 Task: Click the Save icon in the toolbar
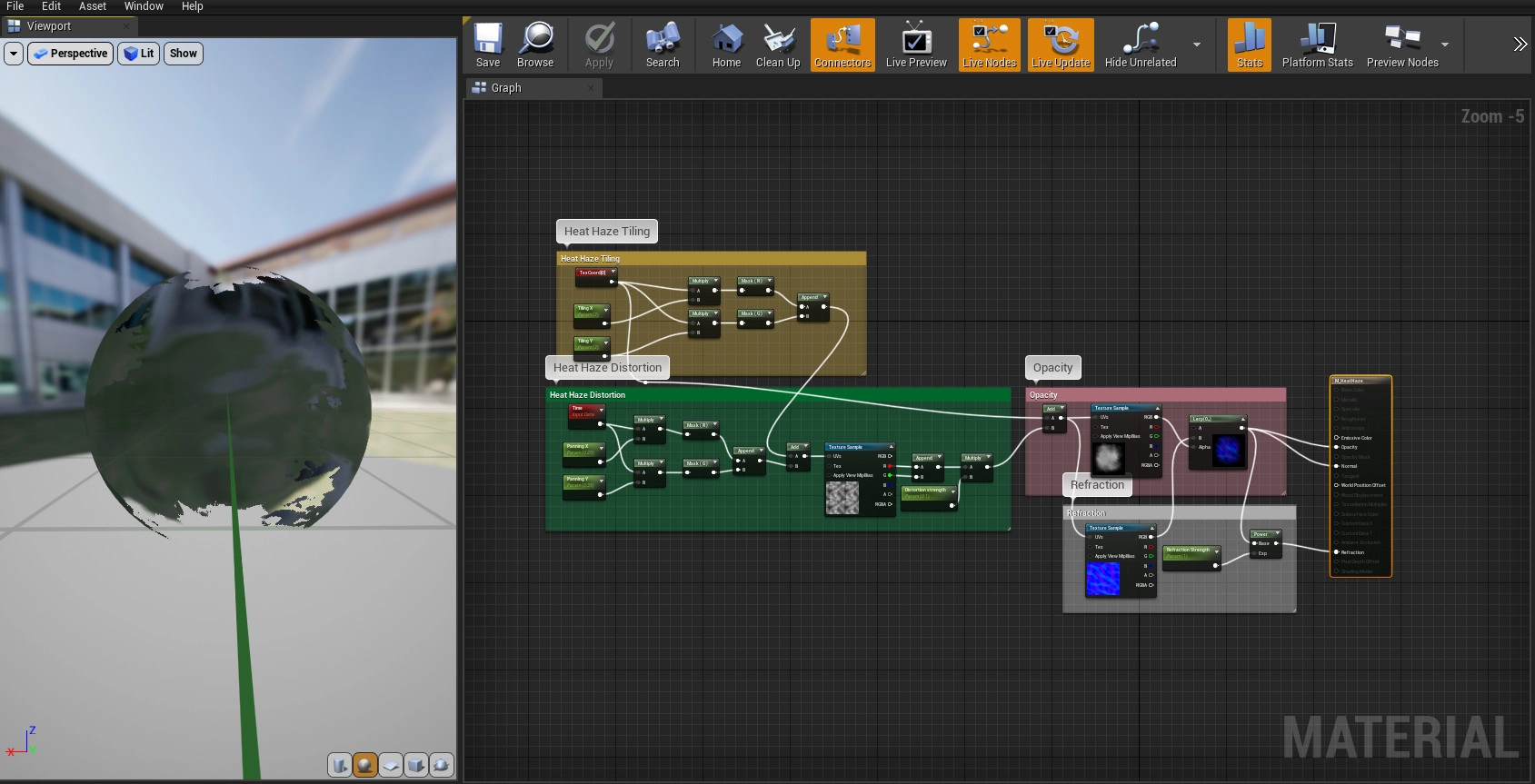click(x=488, y=45)
